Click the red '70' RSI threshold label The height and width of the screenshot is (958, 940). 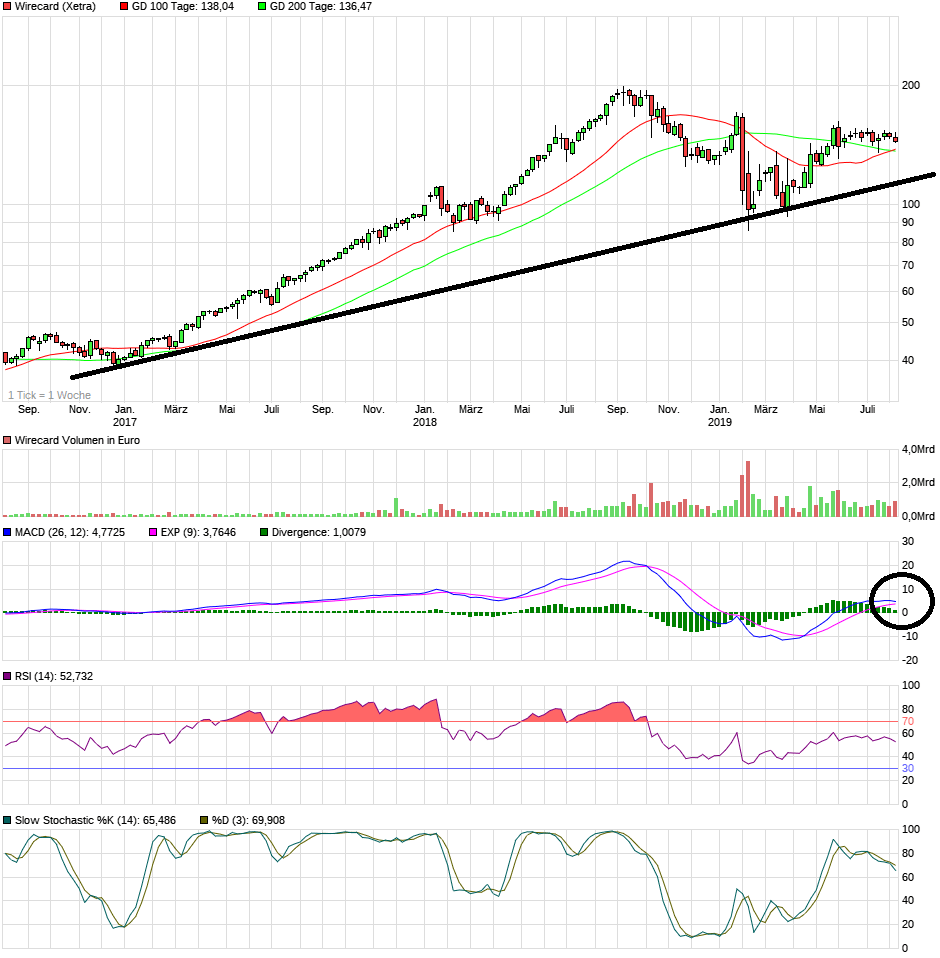coord(908,722)
